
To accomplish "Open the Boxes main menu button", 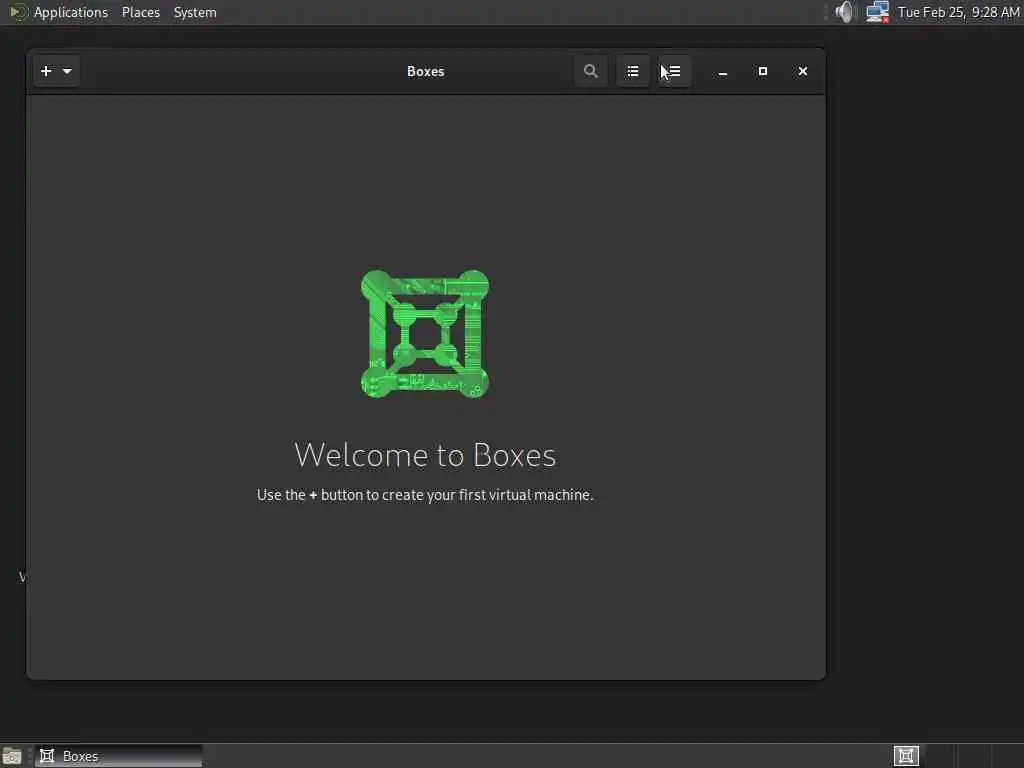I will point(674,71).
